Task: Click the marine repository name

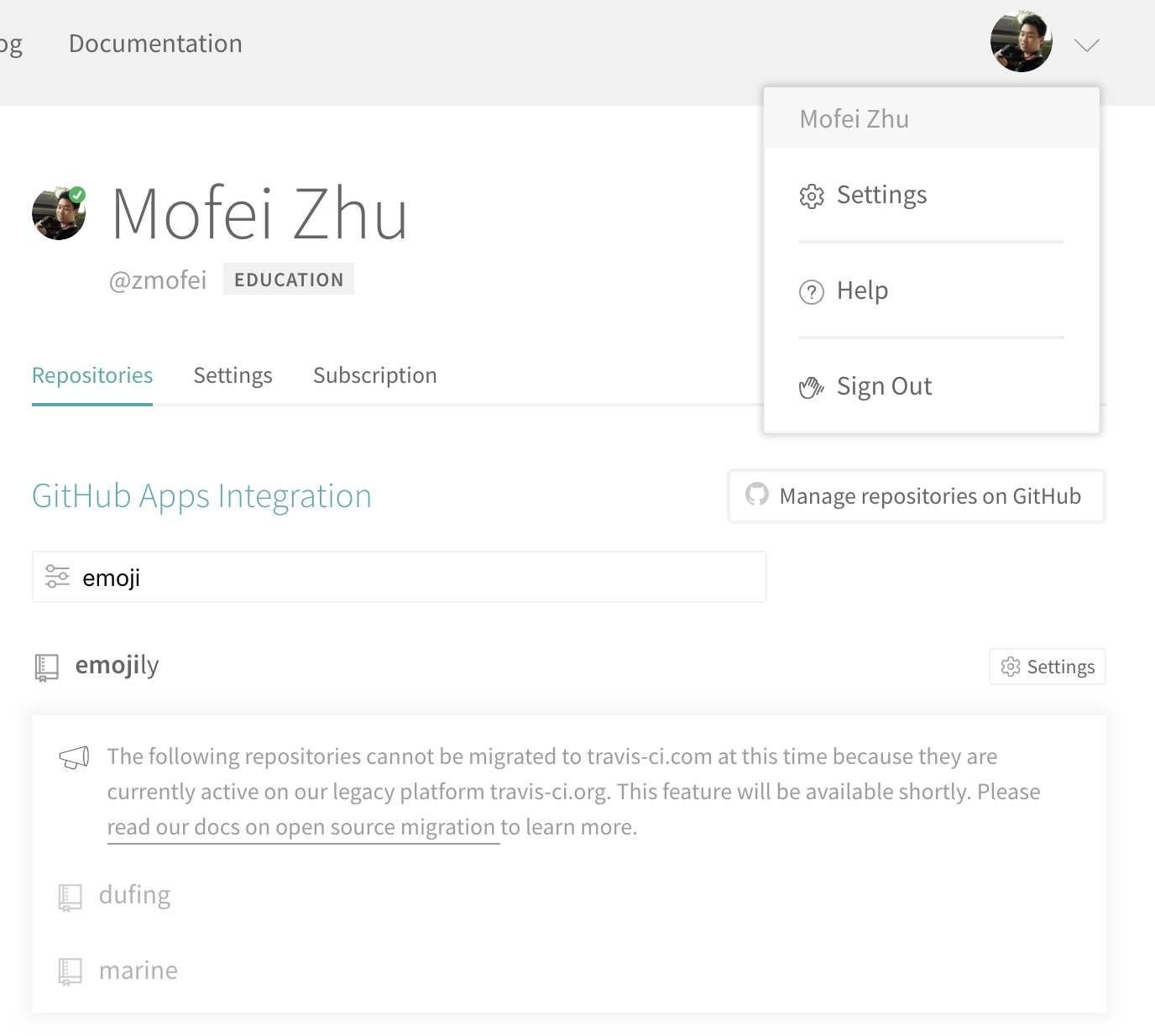Action: 138,971
